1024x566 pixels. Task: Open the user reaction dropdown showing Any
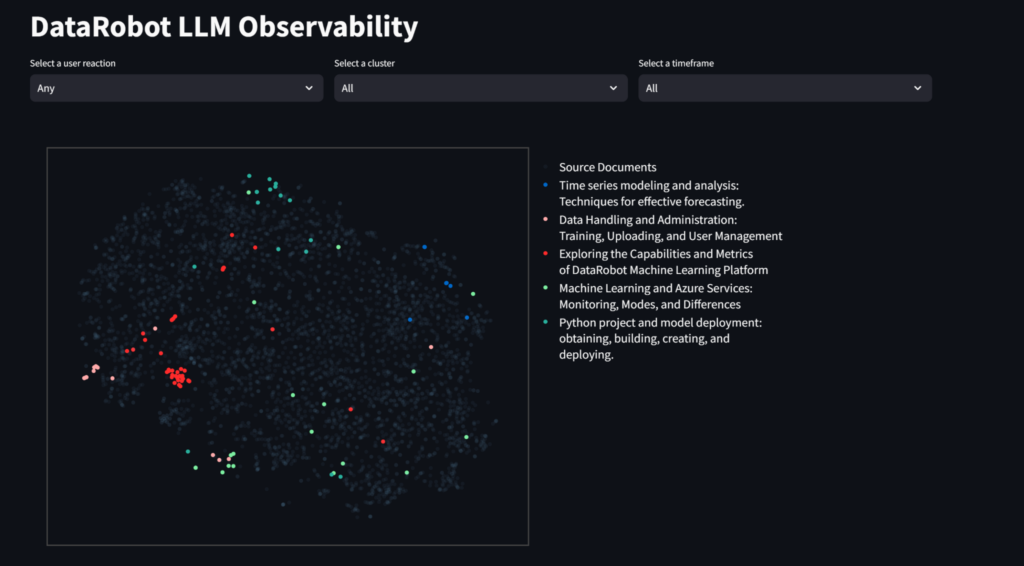pyautogui.click(x=175, y=88)
